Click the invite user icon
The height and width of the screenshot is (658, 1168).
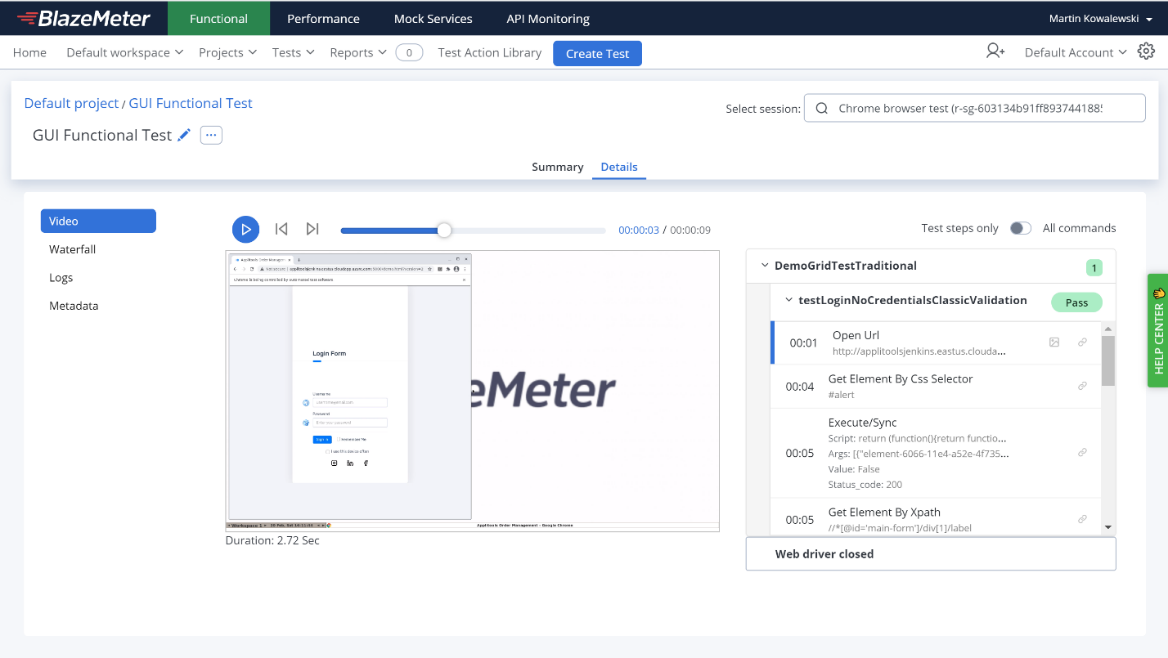click(995, 51)
